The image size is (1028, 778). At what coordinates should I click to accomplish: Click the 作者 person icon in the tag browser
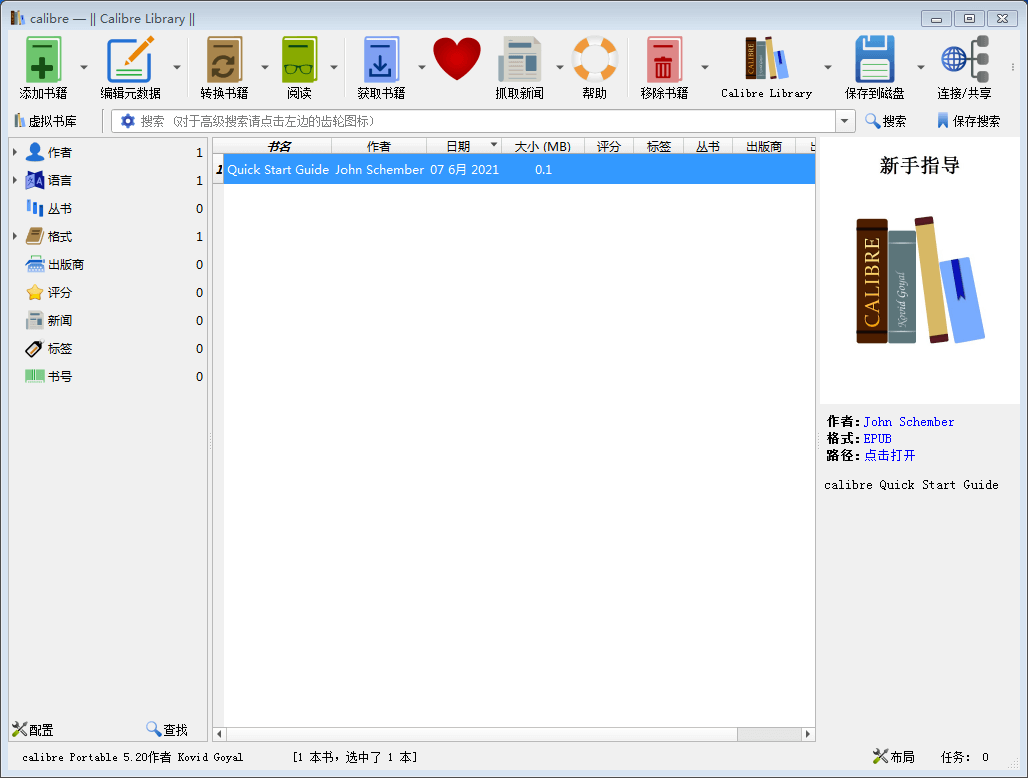[35, 152]
